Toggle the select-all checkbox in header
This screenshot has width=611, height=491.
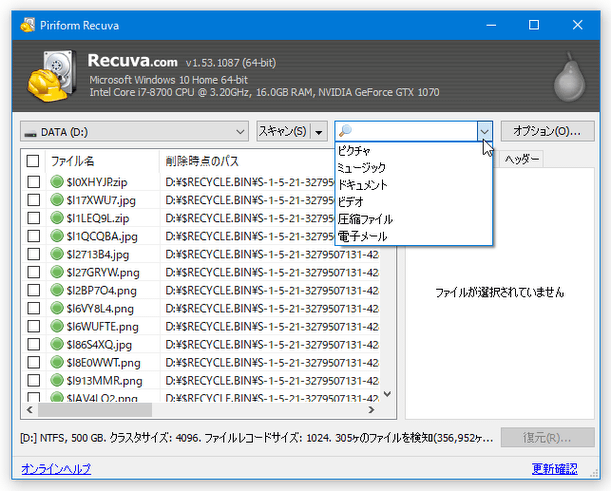(x=33, y=161)
